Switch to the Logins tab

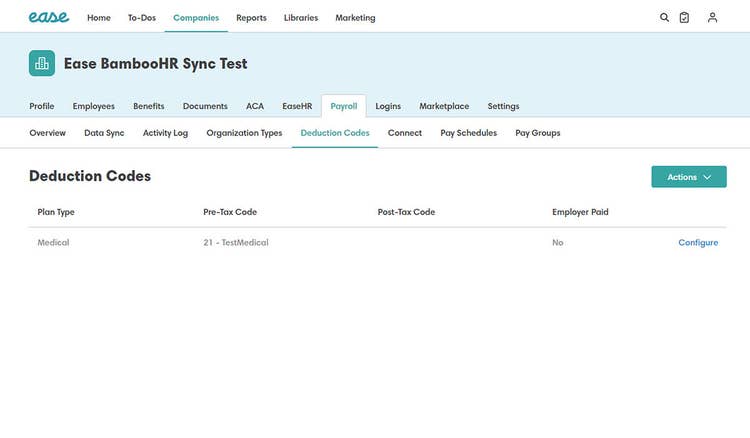coord(388,106)
